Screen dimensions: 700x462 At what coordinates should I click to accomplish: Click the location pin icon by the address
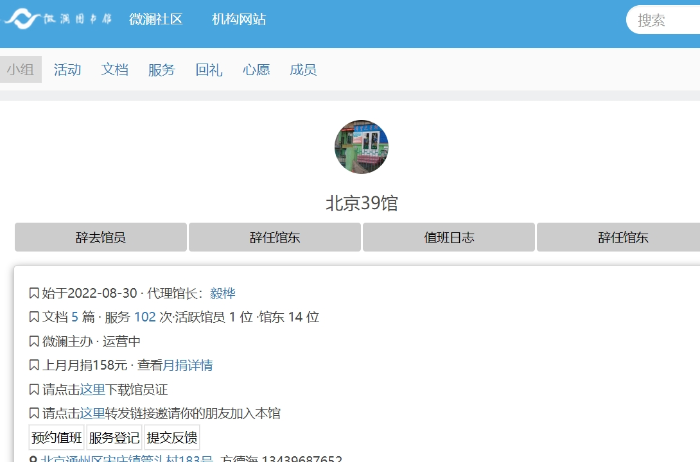point(34,460)
